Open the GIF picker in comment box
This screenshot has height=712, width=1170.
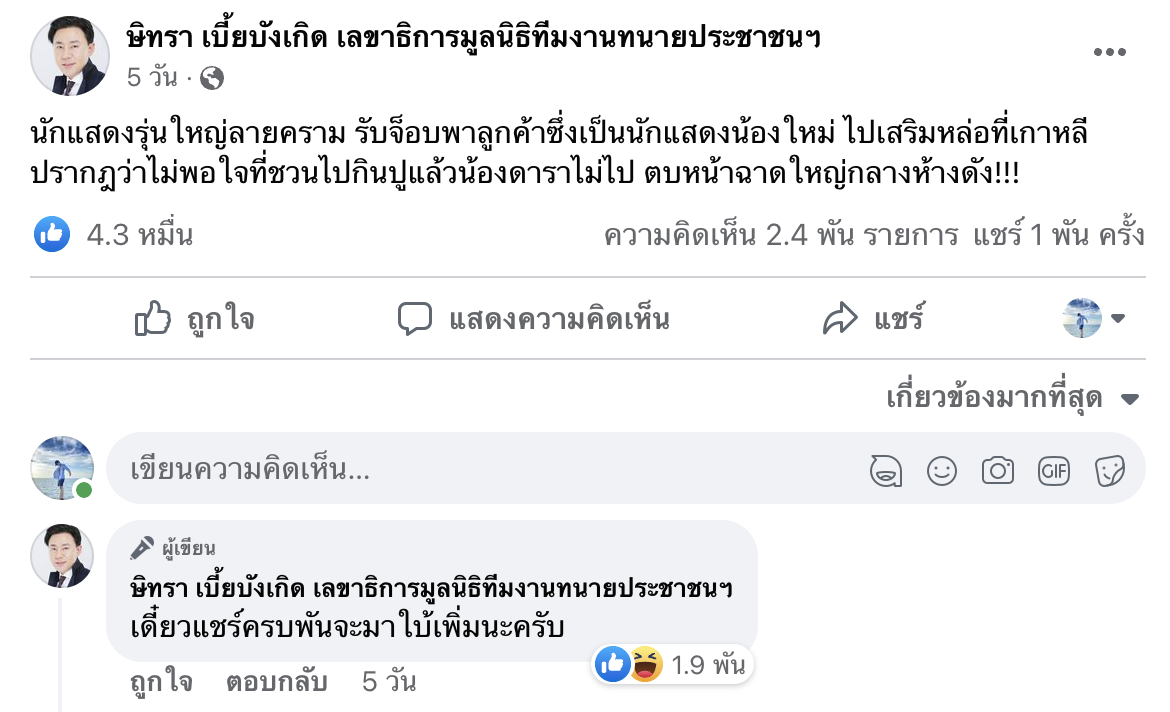click(1054, 469)
